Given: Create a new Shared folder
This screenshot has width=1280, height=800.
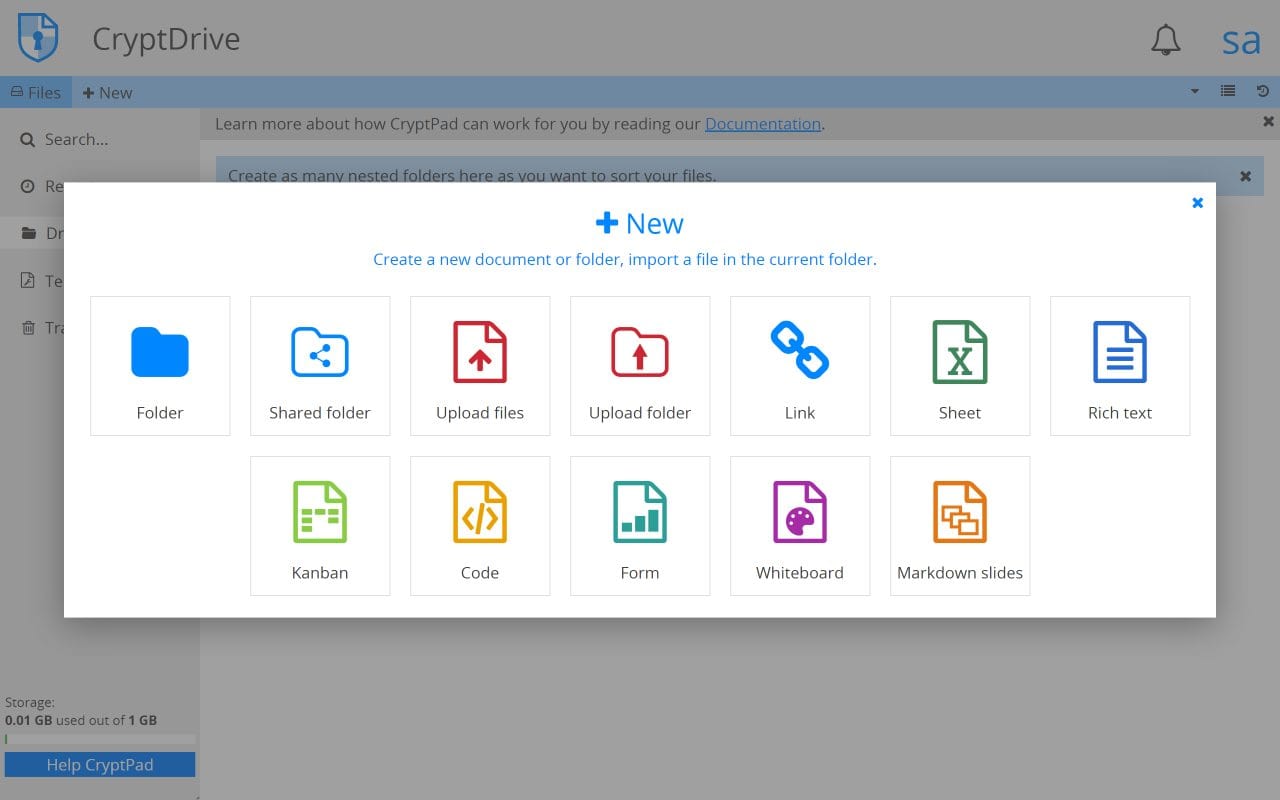Looking at the screenshot, I should (x=320, y=365).
